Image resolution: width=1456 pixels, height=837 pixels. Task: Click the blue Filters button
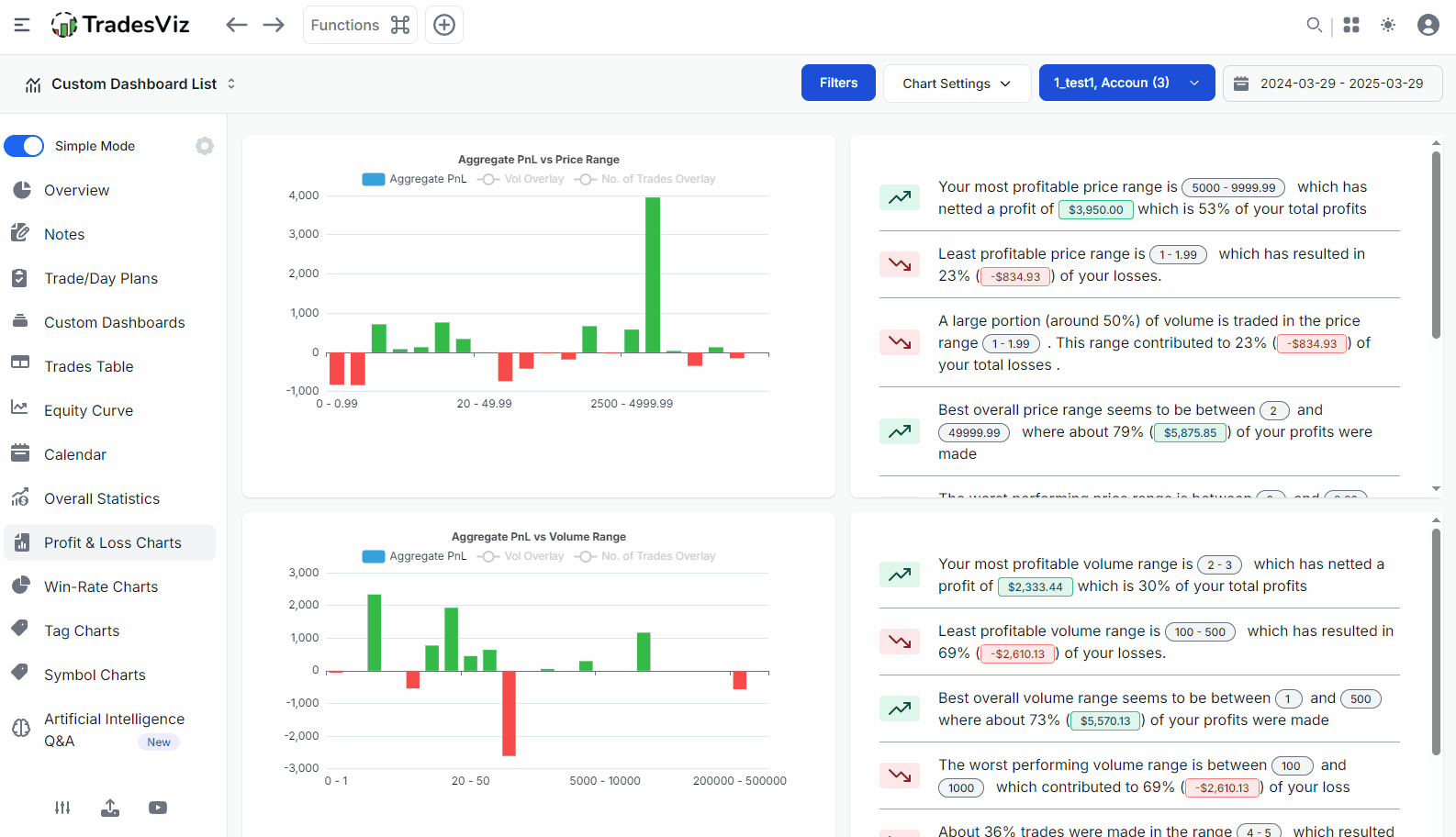click(x=838, y=84)
